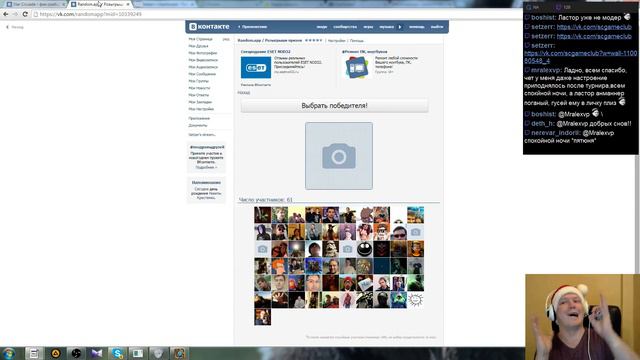The image size is (640, 360).
Task: Open the notepad document taskbar icon
Action: (x=34, y=353)
